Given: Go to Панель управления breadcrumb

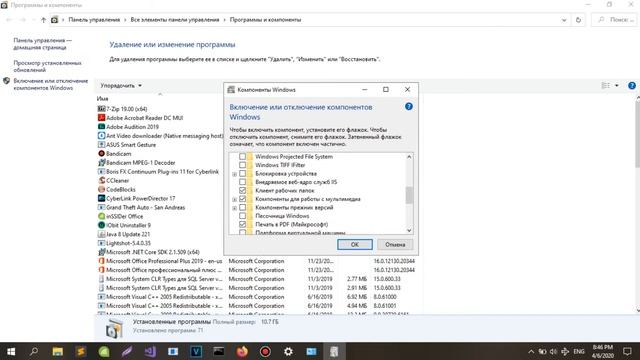Looking at the screenshot, I should 94,20.
